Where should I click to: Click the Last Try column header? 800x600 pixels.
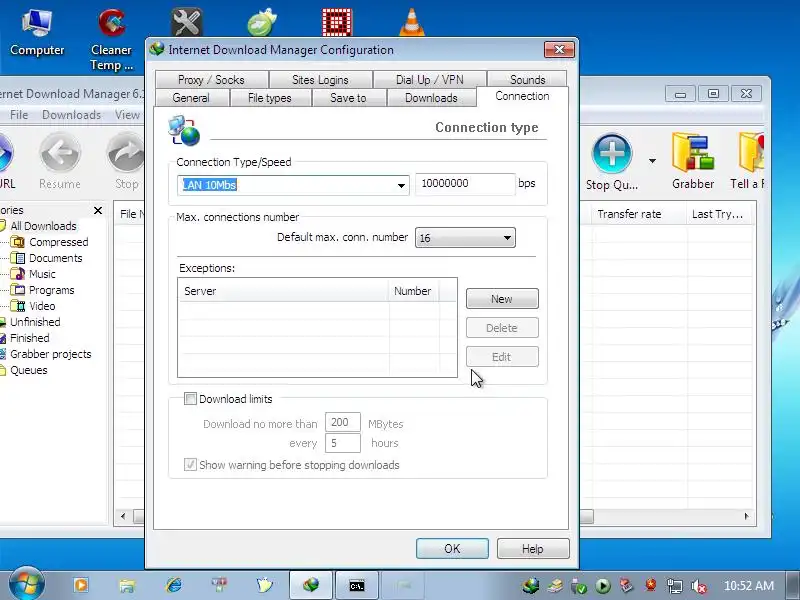coord(719,214)
